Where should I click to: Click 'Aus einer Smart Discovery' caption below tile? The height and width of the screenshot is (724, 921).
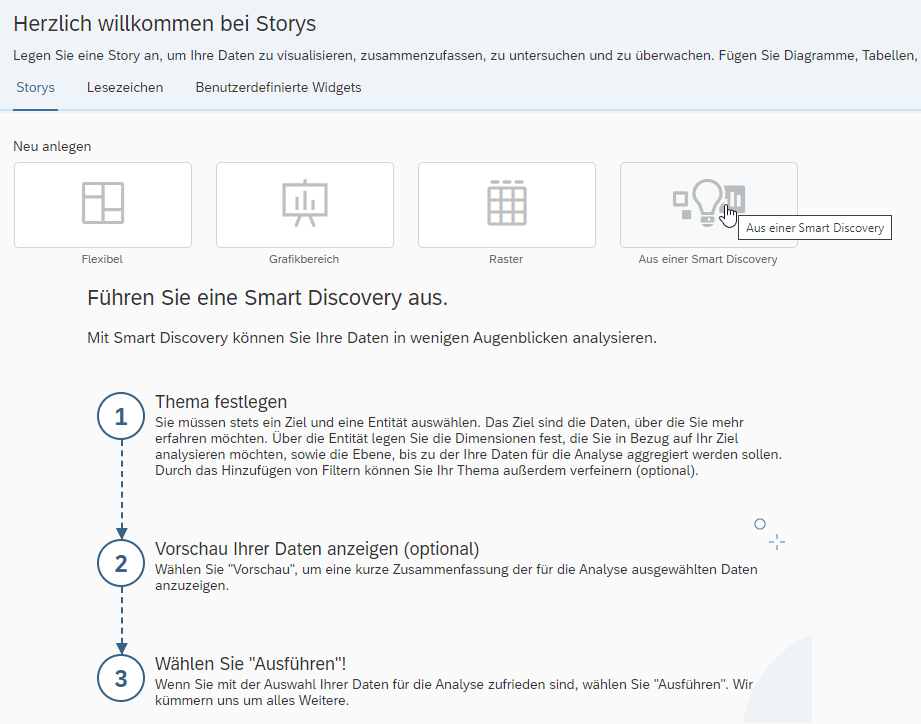708,259
